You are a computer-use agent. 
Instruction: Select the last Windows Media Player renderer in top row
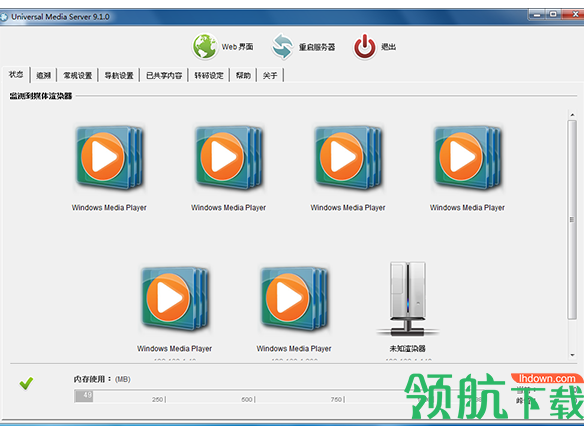coord(467,158)
